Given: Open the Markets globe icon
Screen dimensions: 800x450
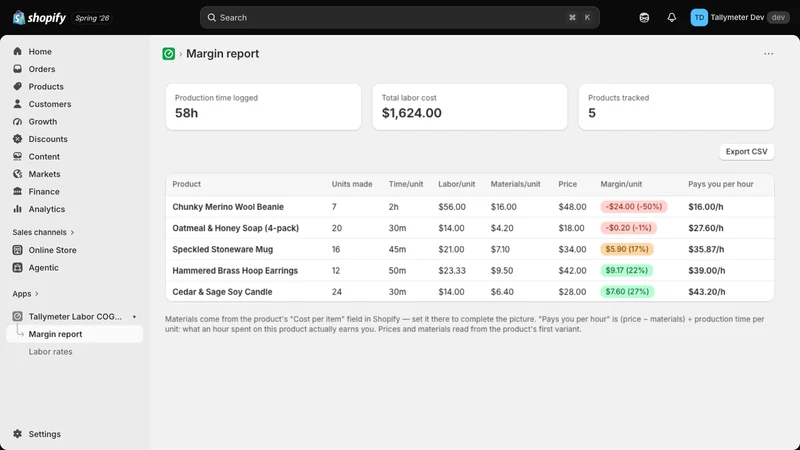Looking at the screenshot, I should point(17,174).
